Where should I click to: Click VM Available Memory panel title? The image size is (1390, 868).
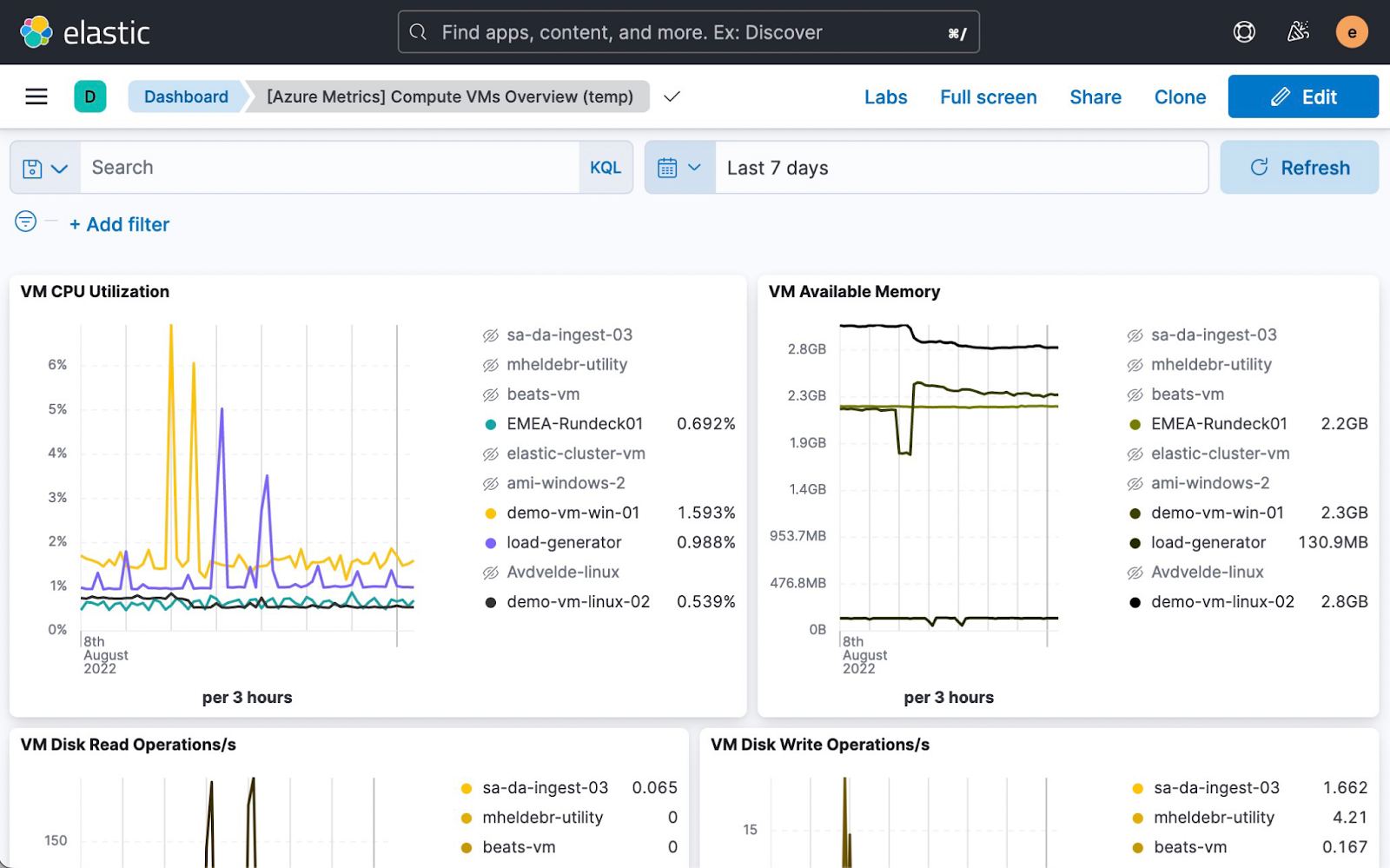854,292
